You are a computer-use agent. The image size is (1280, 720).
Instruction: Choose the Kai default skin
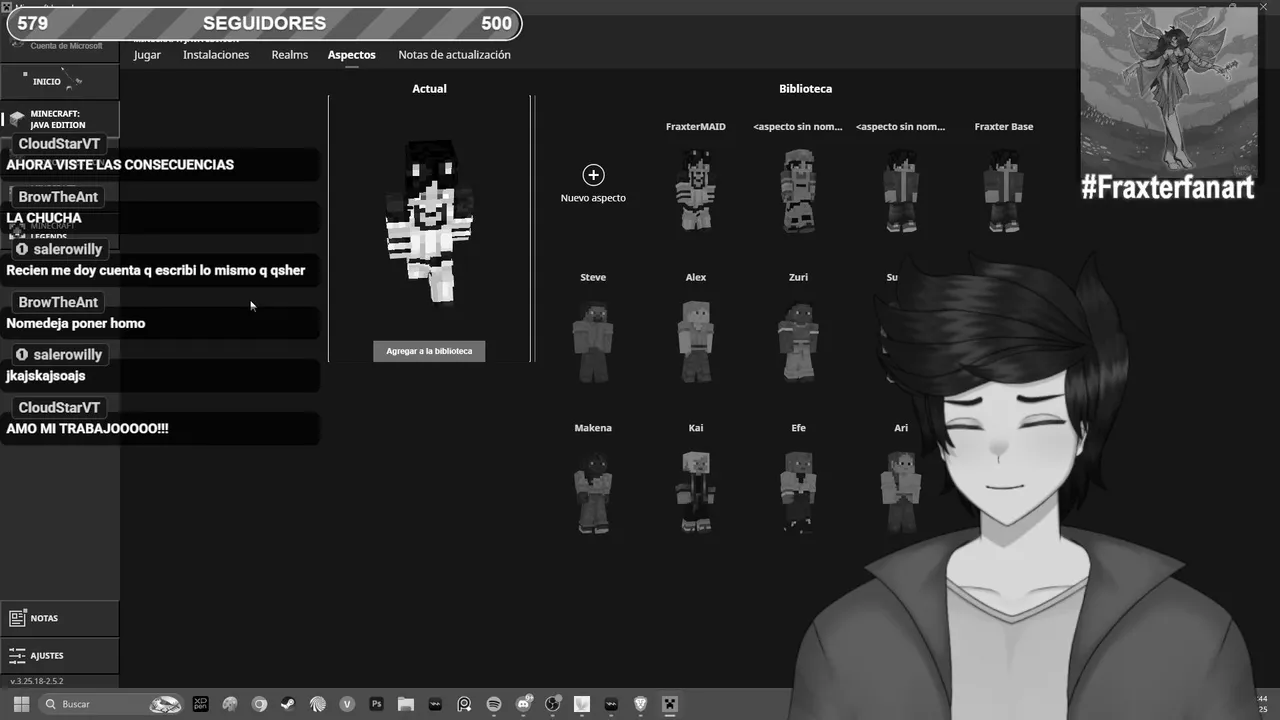coord(696,491)
